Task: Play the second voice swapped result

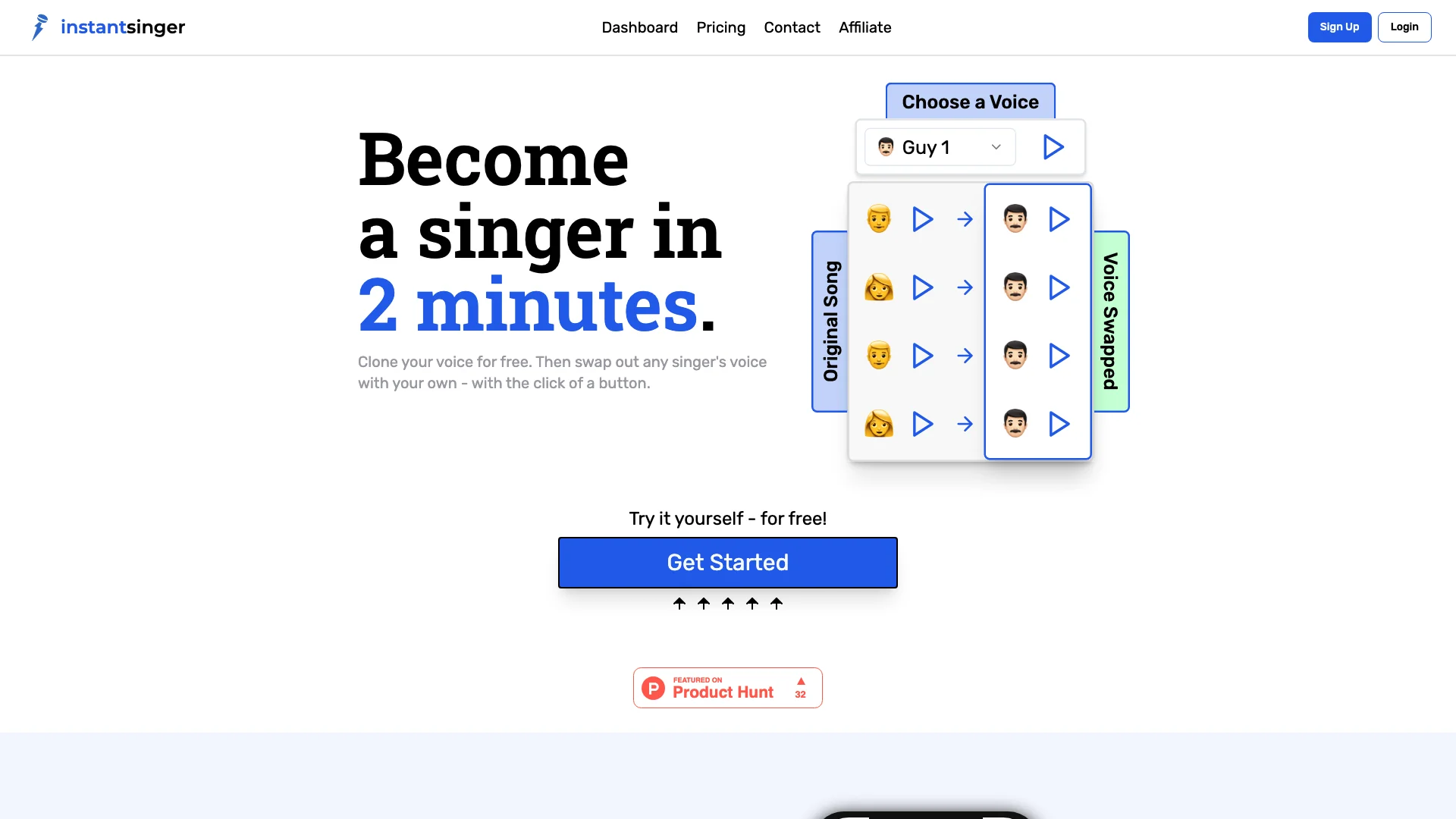Action: (1058, 287)
